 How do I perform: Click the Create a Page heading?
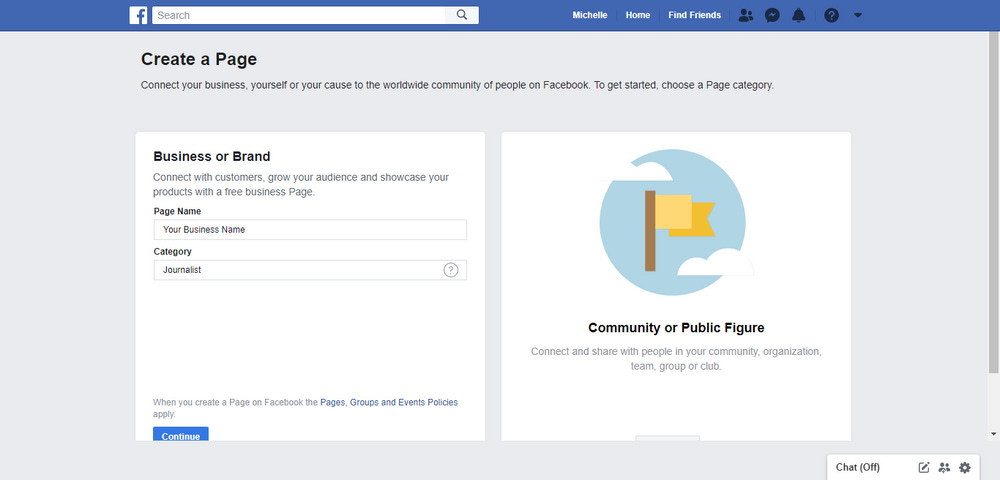click(199, 59)
